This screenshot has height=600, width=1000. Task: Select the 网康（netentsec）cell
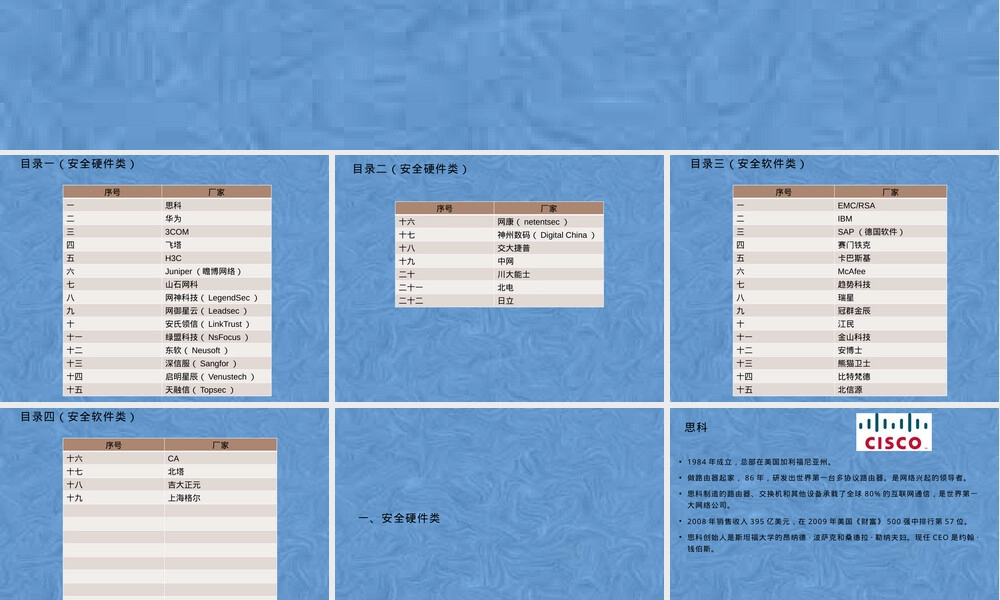[548, 222]
